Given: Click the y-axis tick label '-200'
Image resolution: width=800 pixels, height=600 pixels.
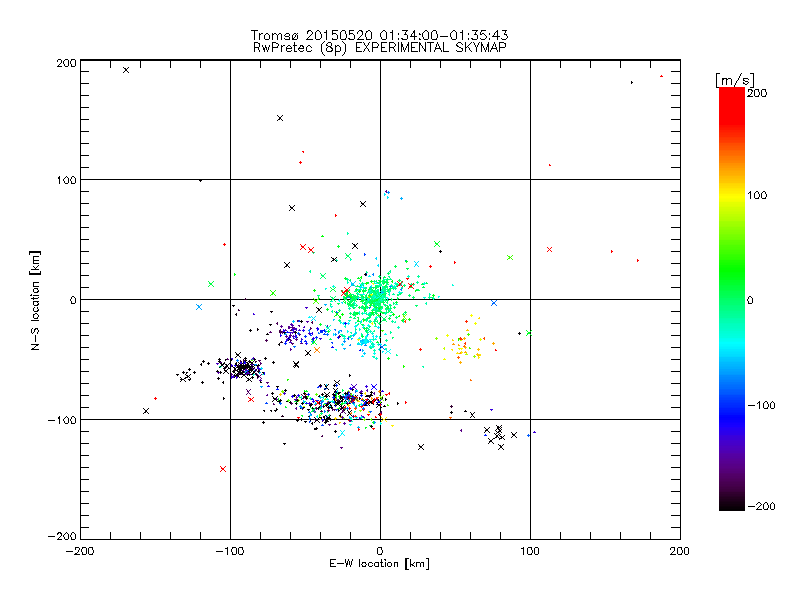Looking at the screenshot, I should [x=62, y=536].
